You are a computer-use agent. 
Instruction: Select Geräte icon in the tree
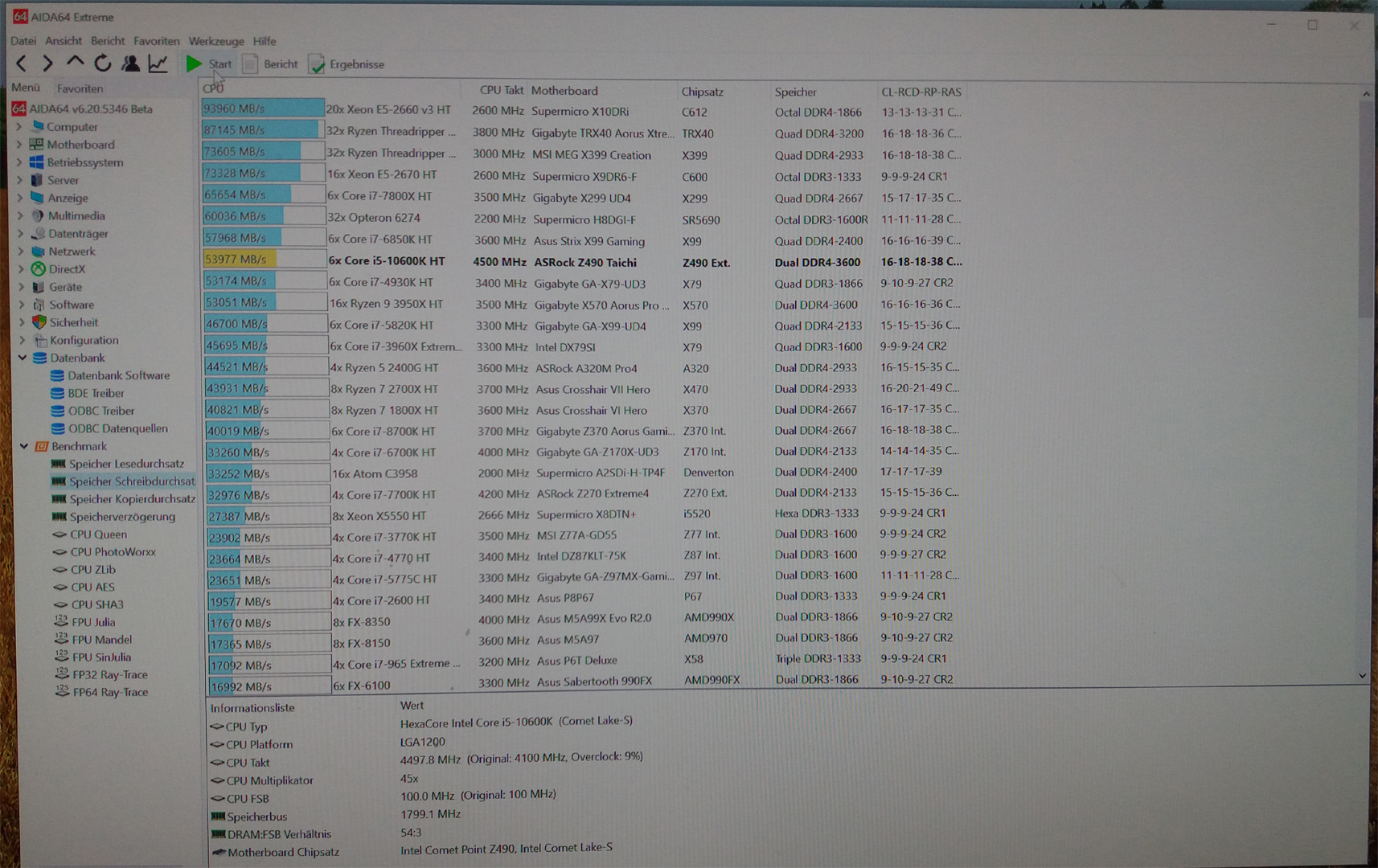pyautogui.click(x=38, y=287)
